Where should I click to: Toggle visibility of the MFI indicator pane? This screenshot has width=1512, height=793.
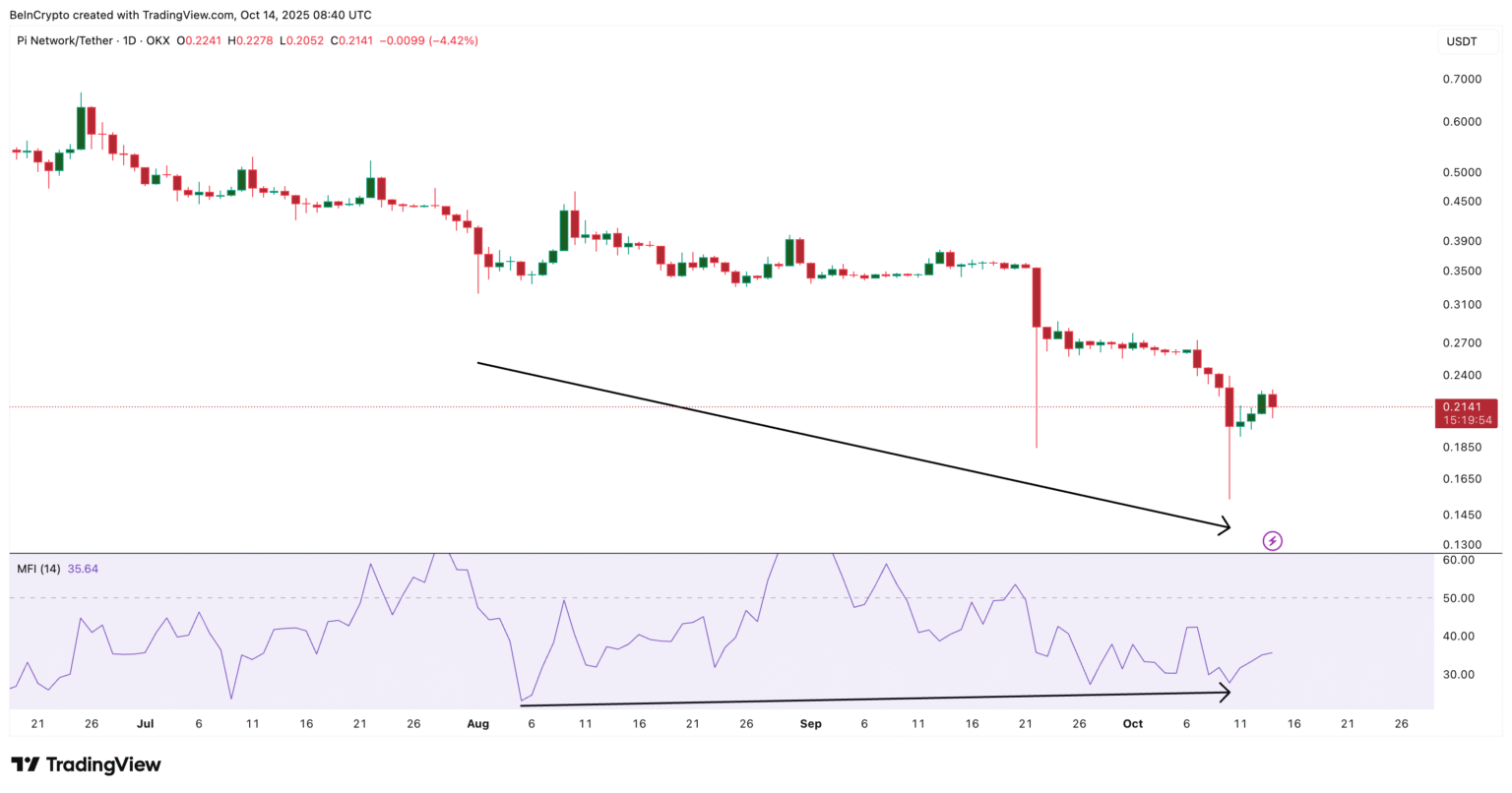(x=40, y=569)
